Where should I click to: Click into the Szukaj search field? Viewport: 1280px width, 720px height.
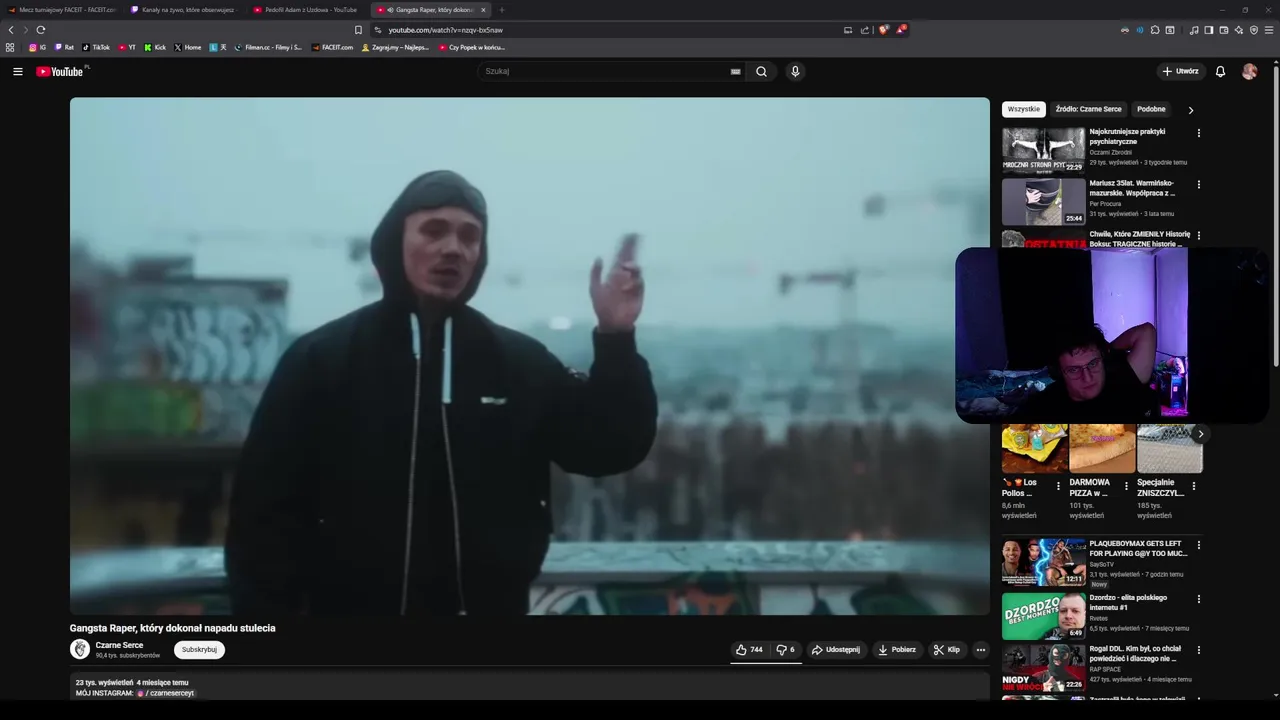[x=606, y=71]
